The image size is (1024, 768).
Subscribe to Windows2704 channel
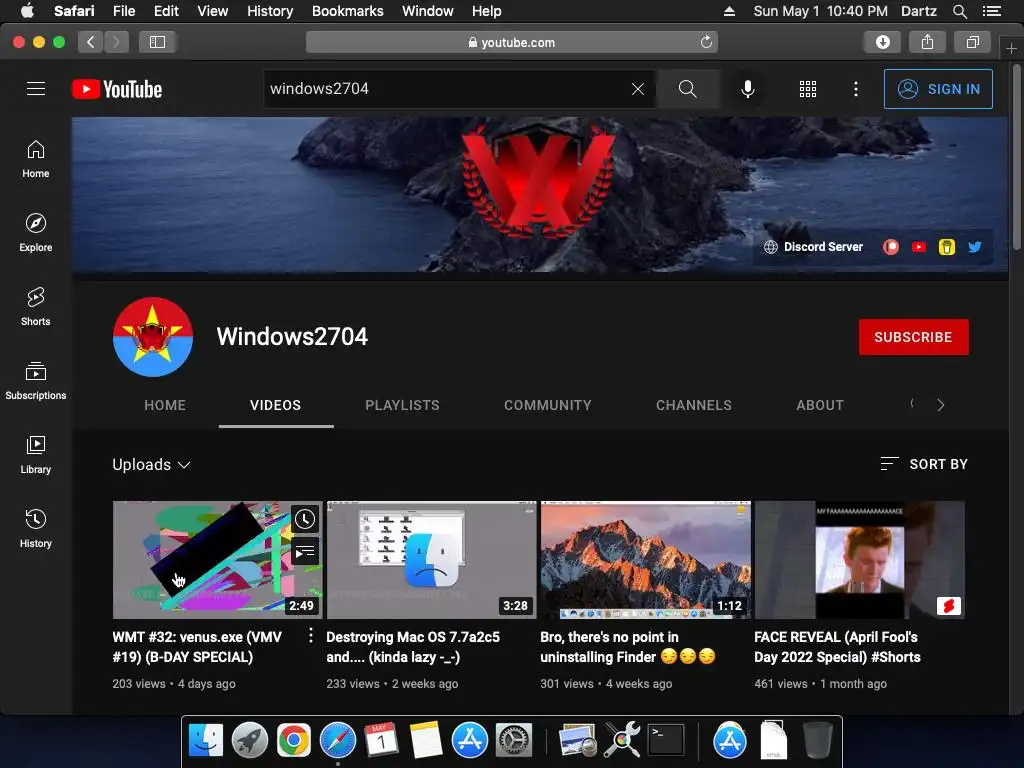click(914, 337)
